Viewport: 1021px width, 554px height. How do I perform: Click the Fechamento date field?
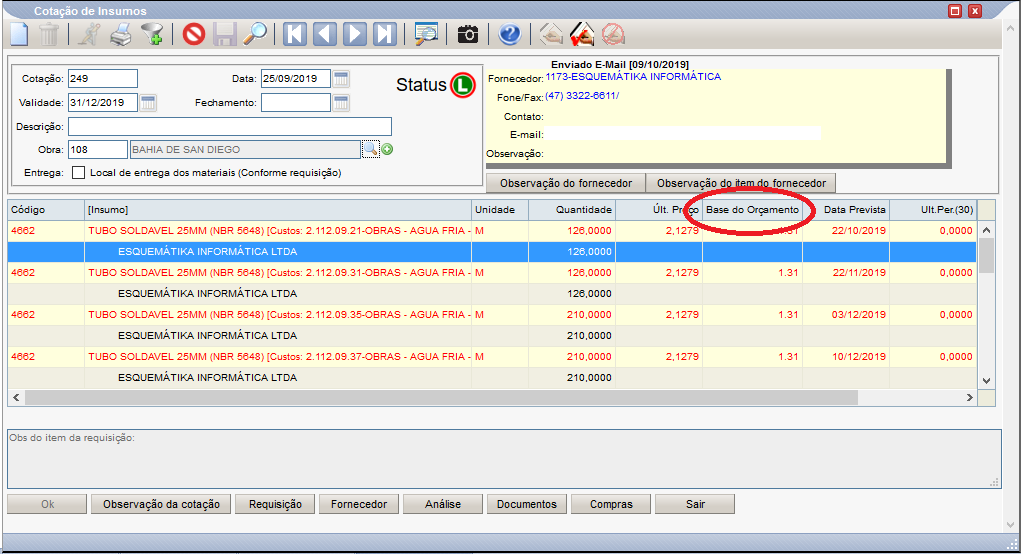296,103
